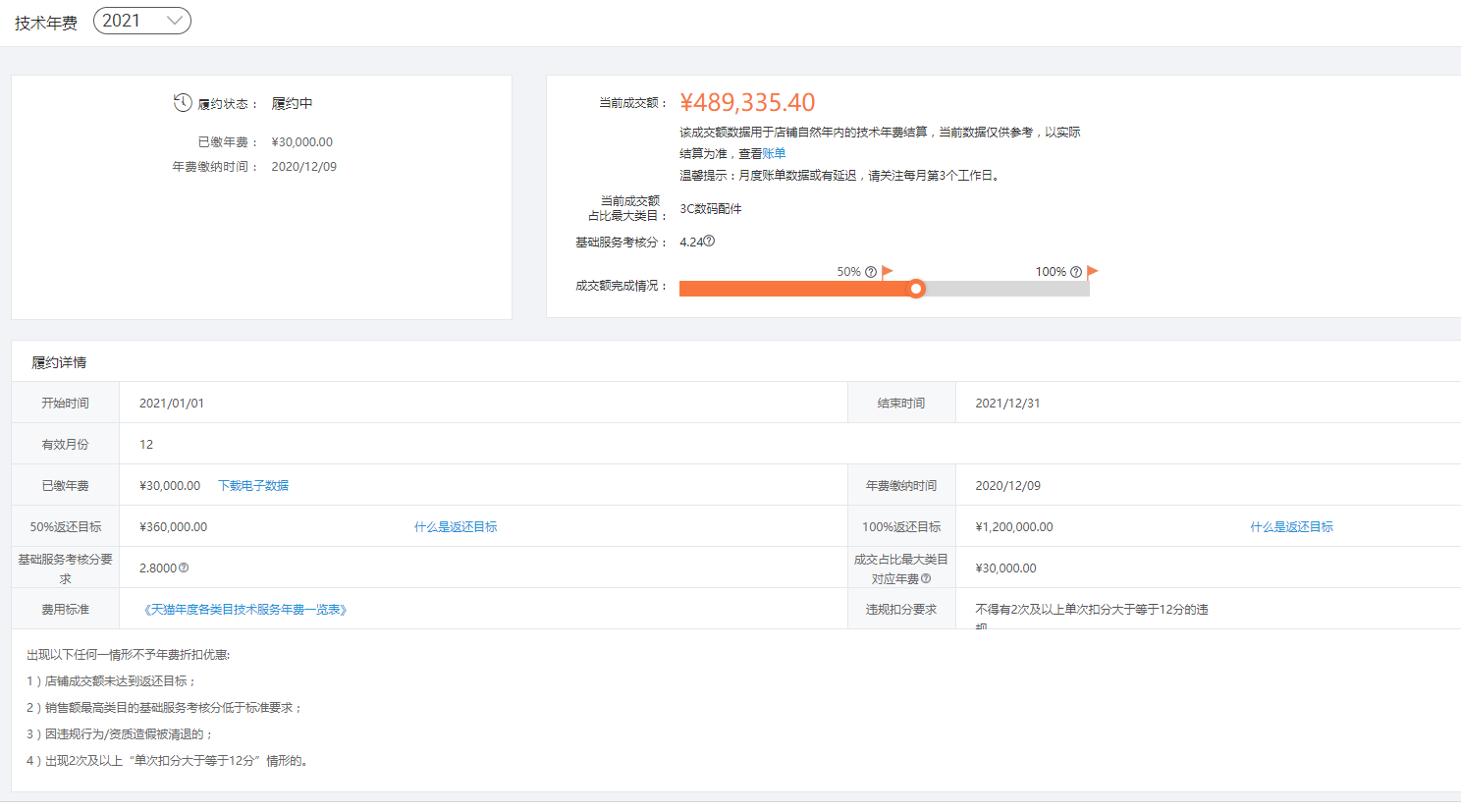This screenshot has height=812, width=1461.
Task: Click the progress bar circular handle
Action: click(916, 289)
